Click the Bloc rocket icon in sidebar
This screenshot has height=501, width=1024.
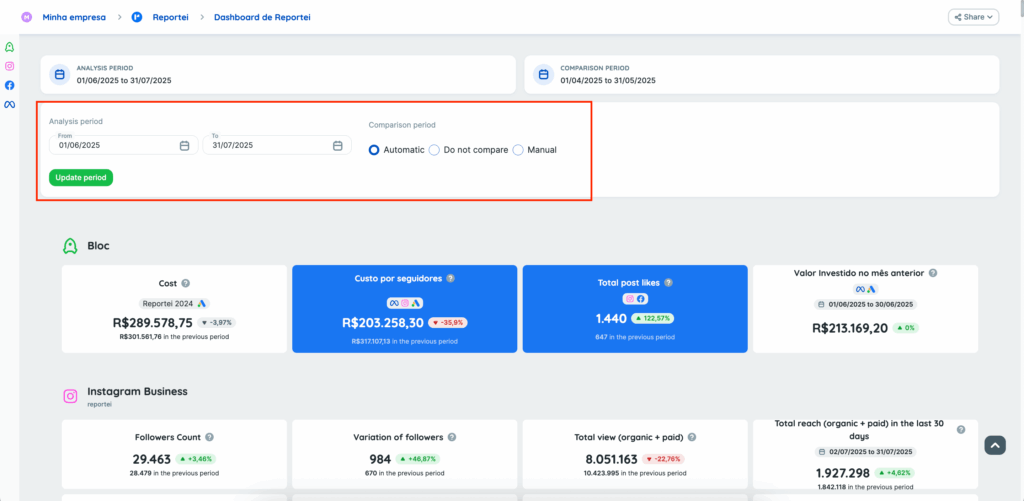[10, 47]
